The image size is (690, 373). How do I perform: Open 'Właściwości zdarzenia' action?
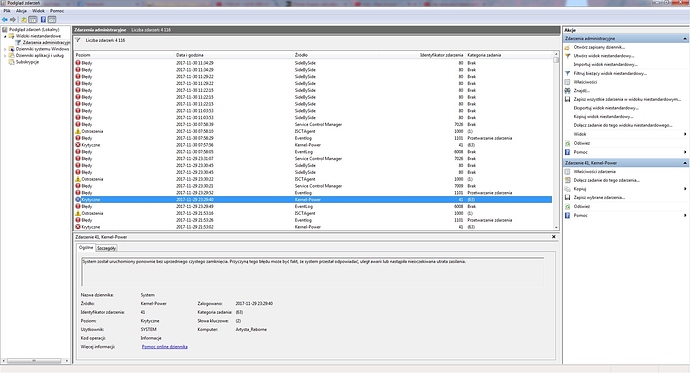[x=595, y=172]
